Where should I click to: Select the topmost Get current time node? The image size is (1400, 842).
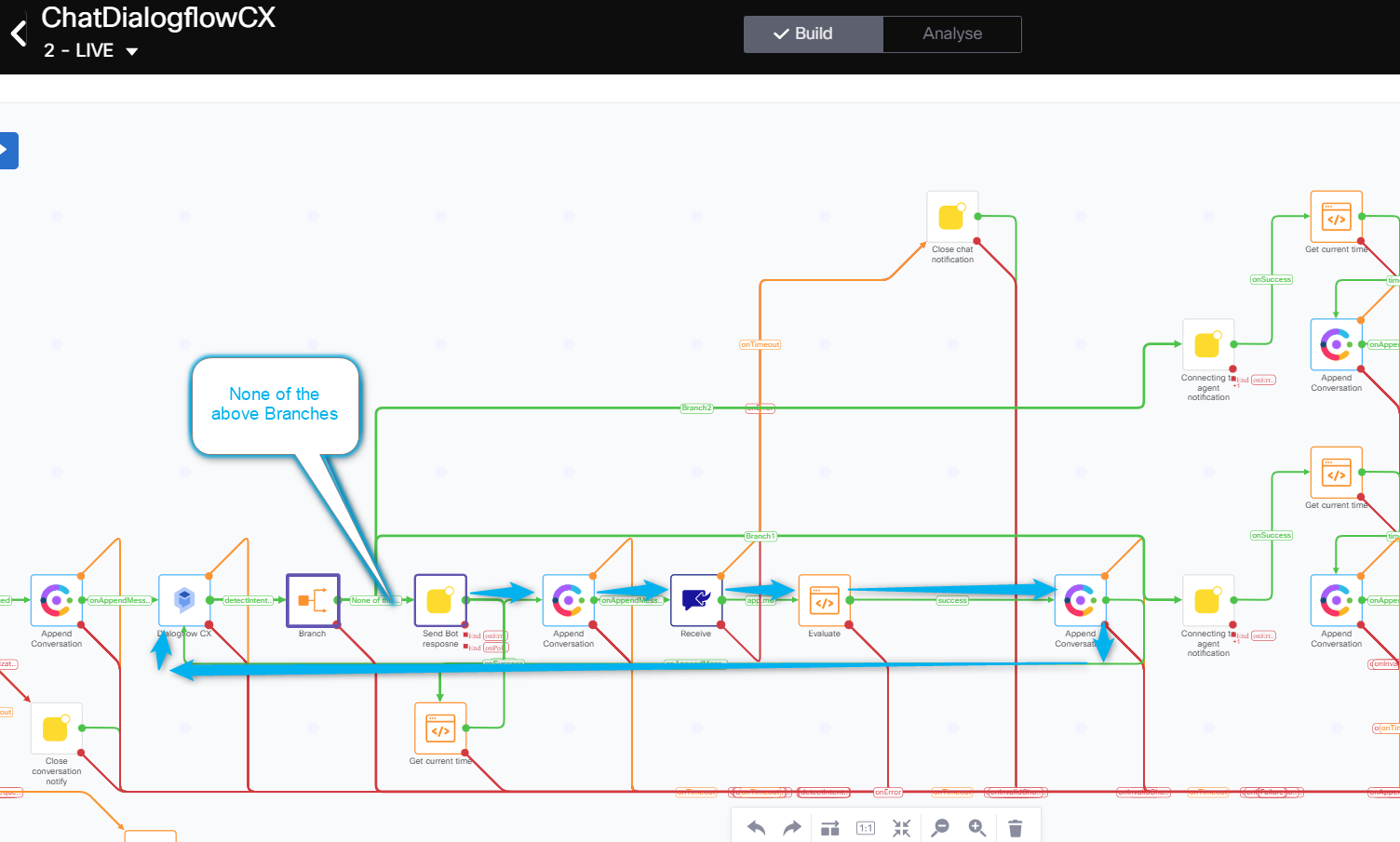point(1337,216)
